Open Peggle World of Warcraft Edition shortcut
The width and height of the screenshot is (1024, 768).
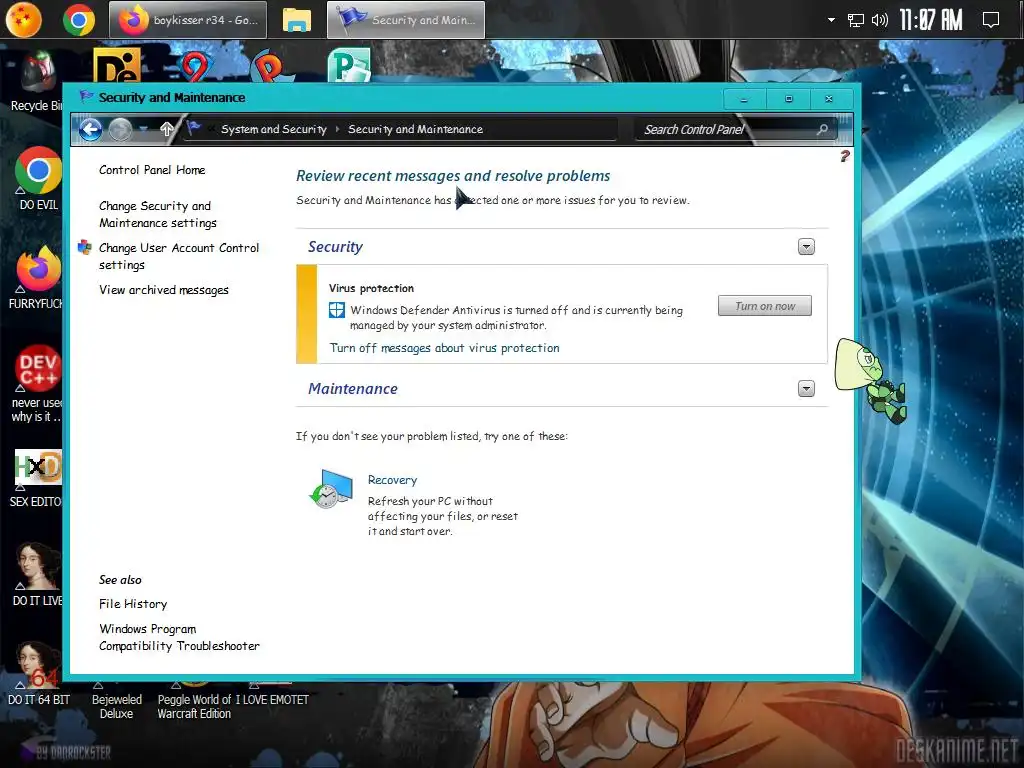(195, 699)
